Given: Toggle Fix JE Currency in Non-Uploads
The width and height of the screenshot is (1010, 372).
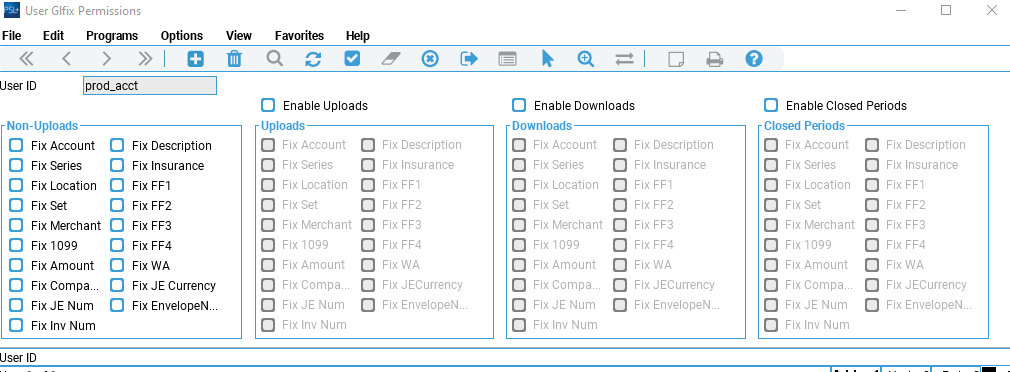Looking at the screenshot, I should [117, 285].
